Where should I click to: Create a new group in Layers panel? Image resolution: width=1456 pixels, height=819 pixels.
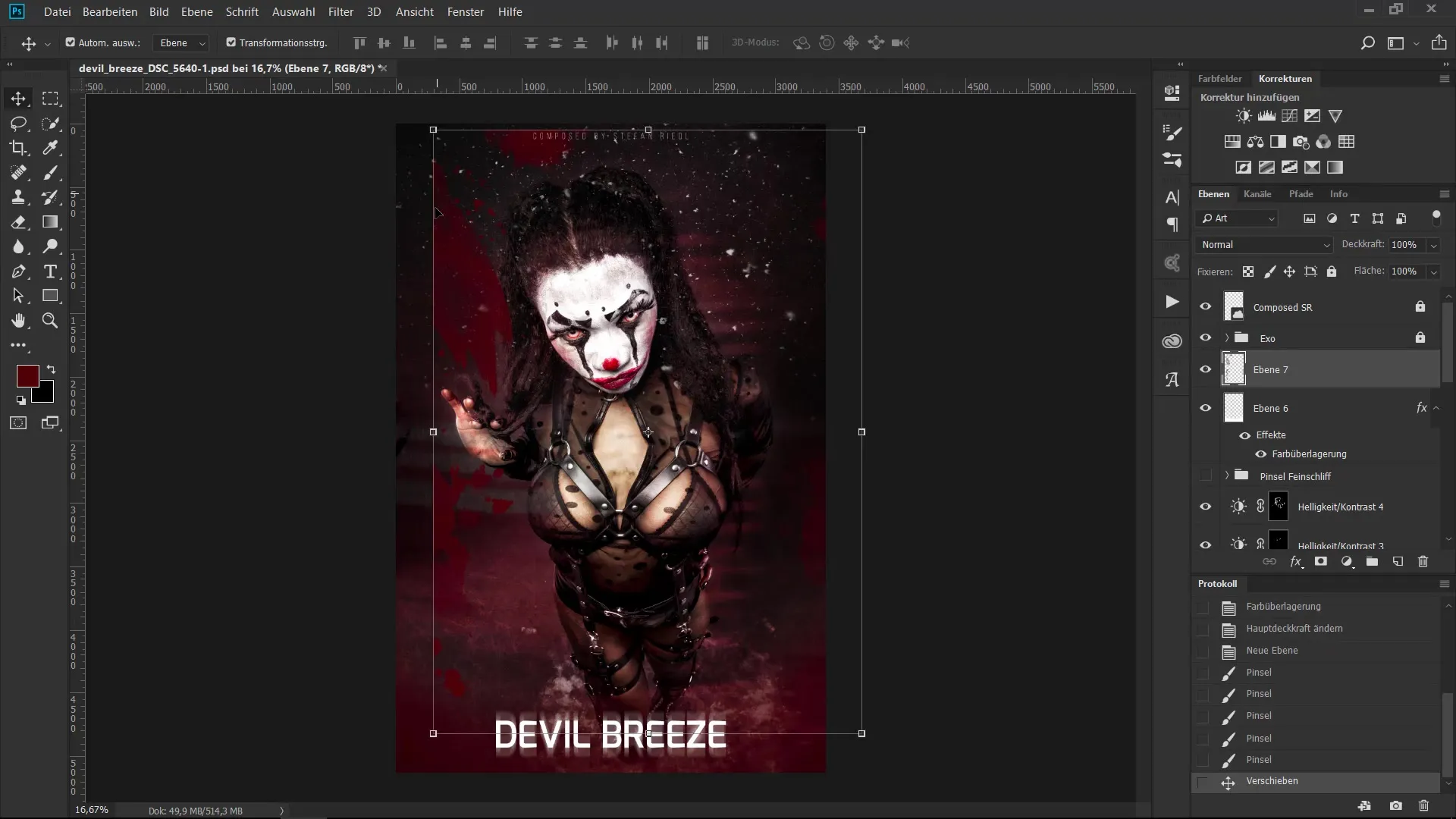[1372, 562]
